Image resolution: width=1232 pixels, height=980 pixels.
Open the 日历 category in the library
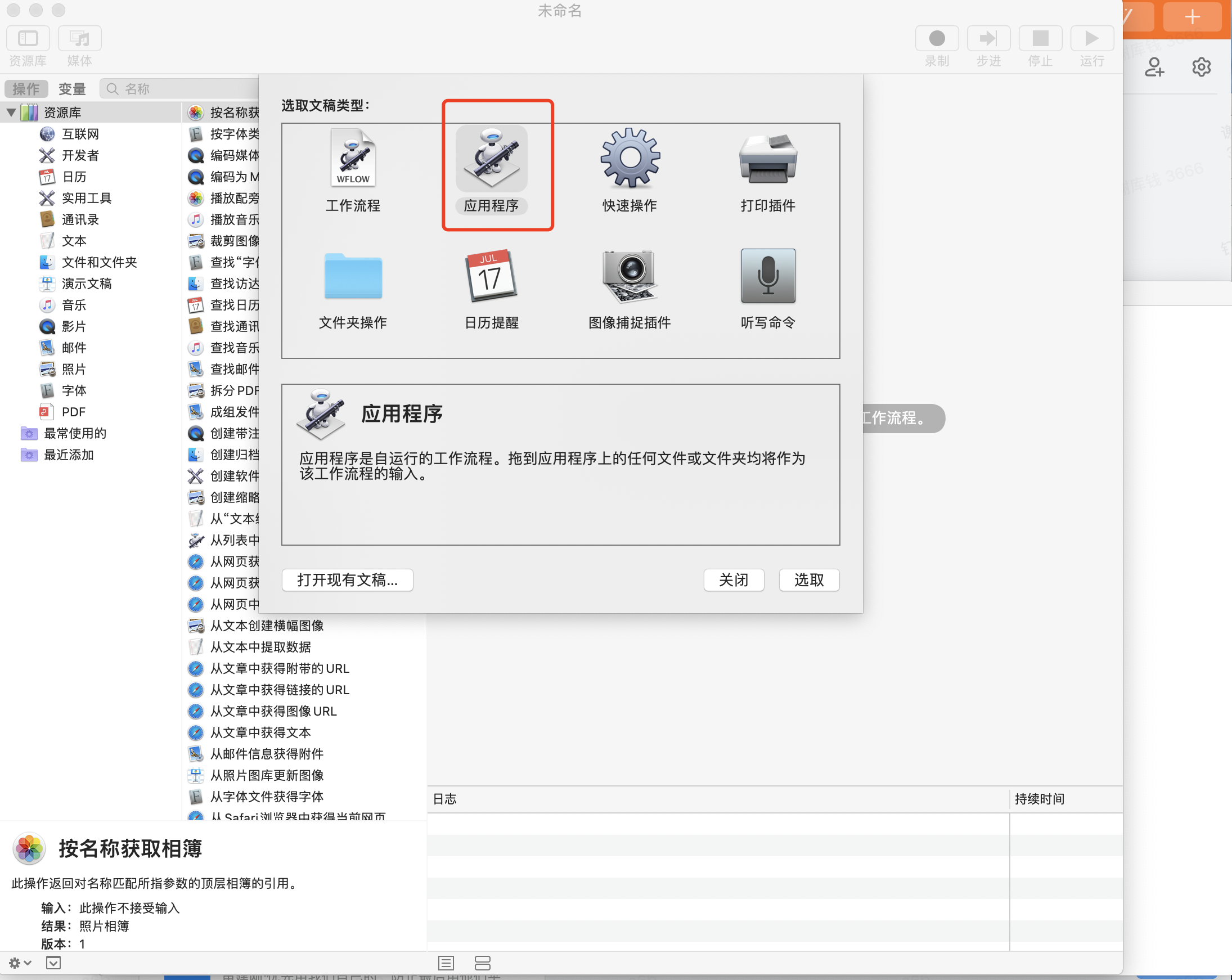(x=91, y=177)
